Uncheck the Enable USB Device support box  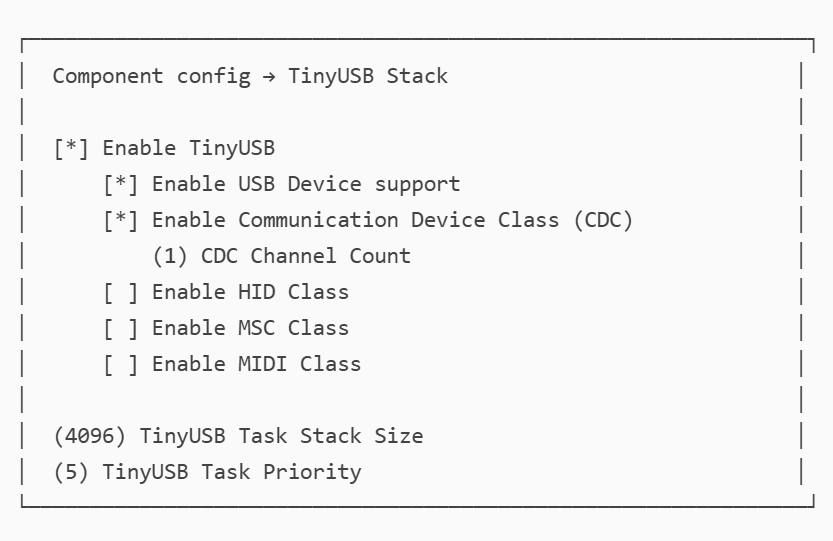coord(121,184)
